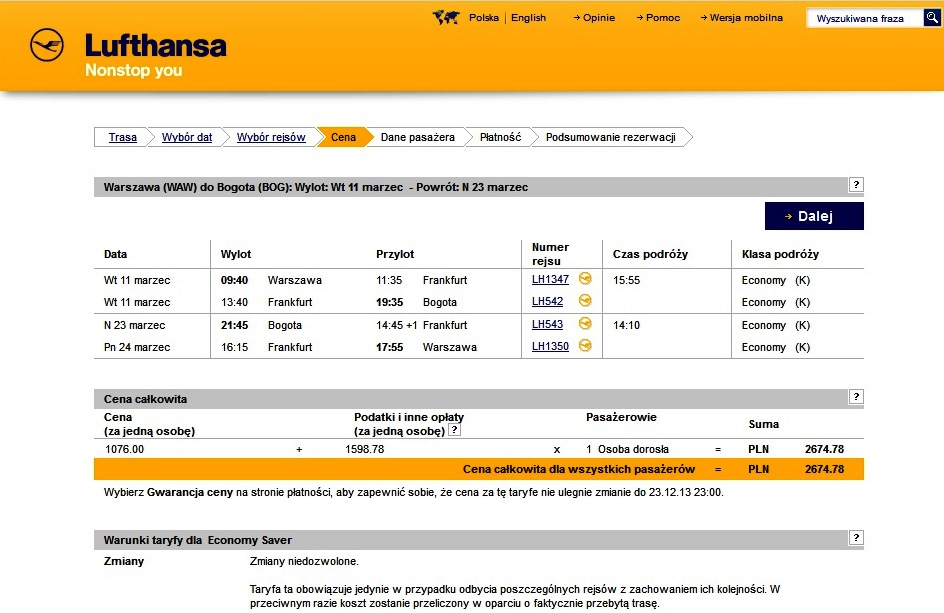
Task: Click Economy (K) in the LH1347 row
Action: click(776, 280)
